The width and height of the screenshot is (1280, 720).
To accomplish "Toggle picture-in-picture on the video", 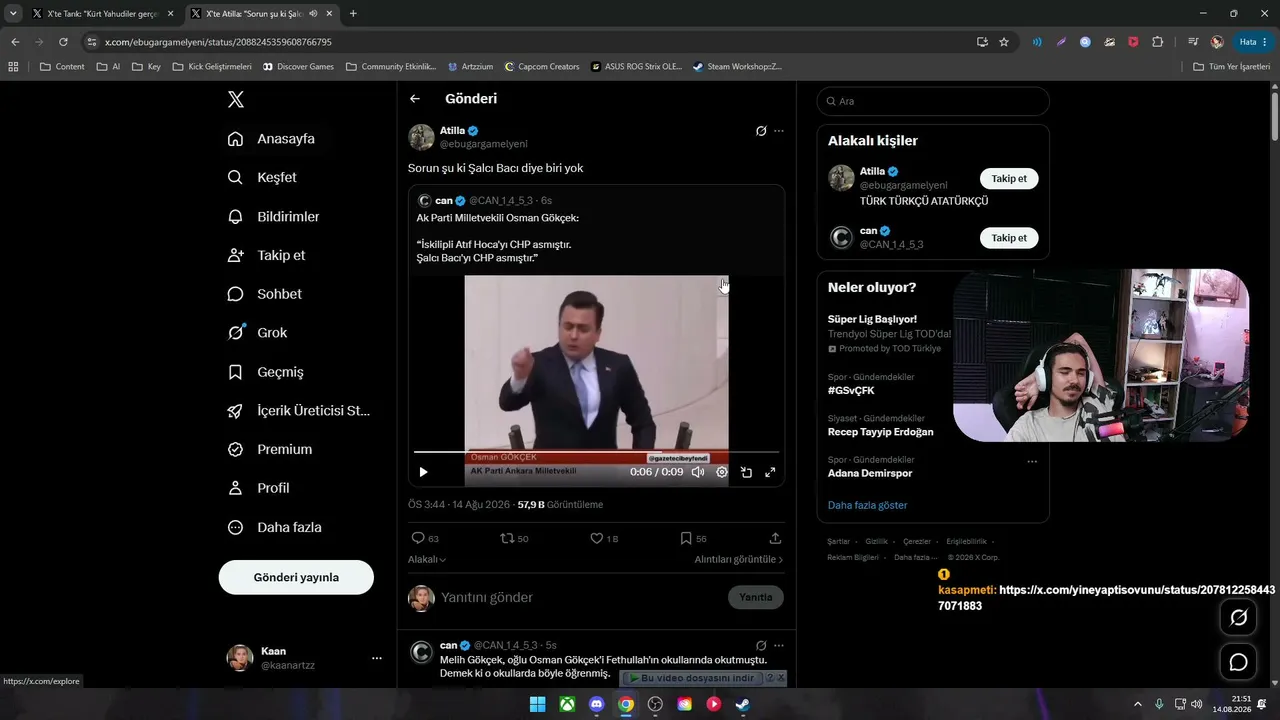I will 746,472.
